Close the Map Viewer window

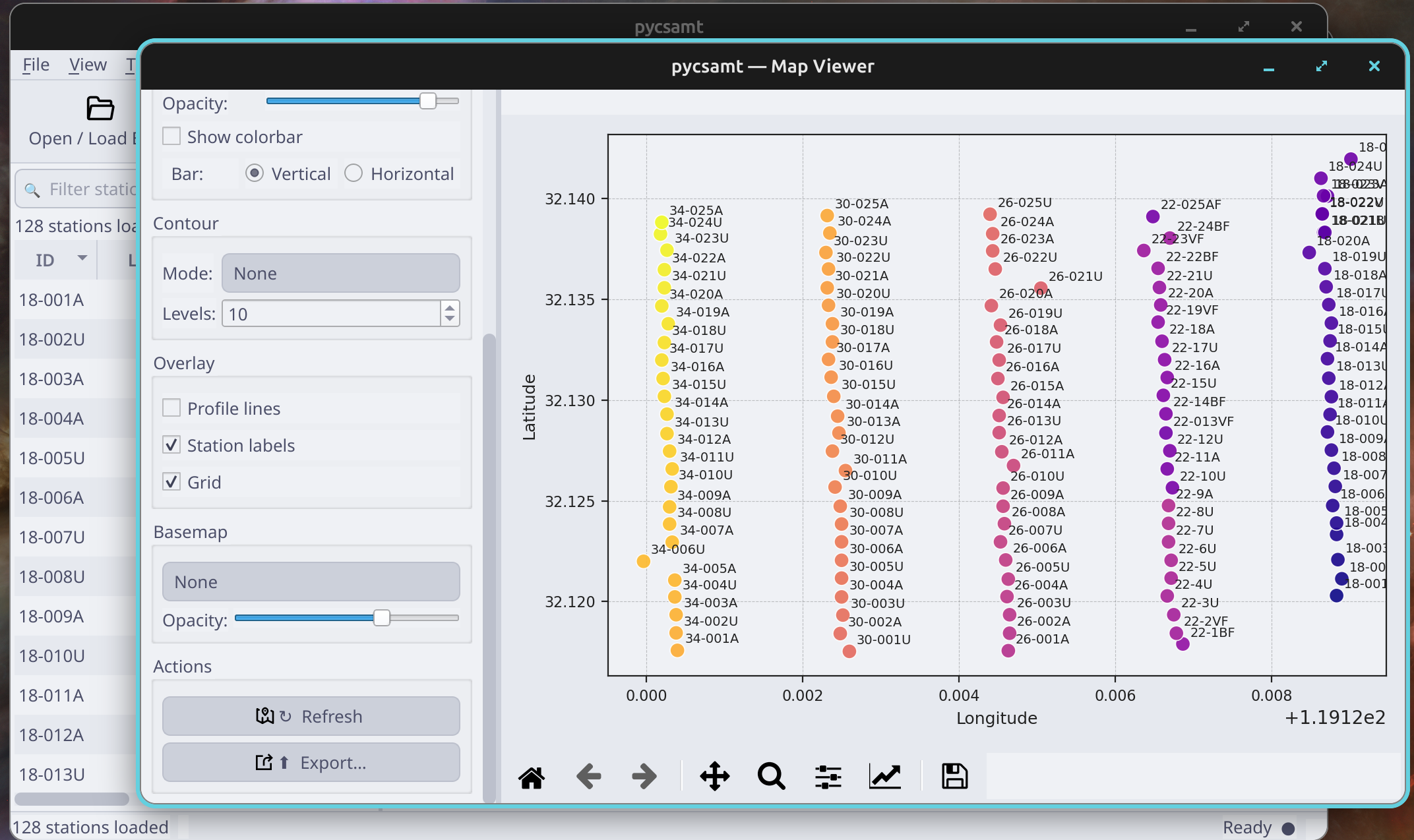point(1374,67)
